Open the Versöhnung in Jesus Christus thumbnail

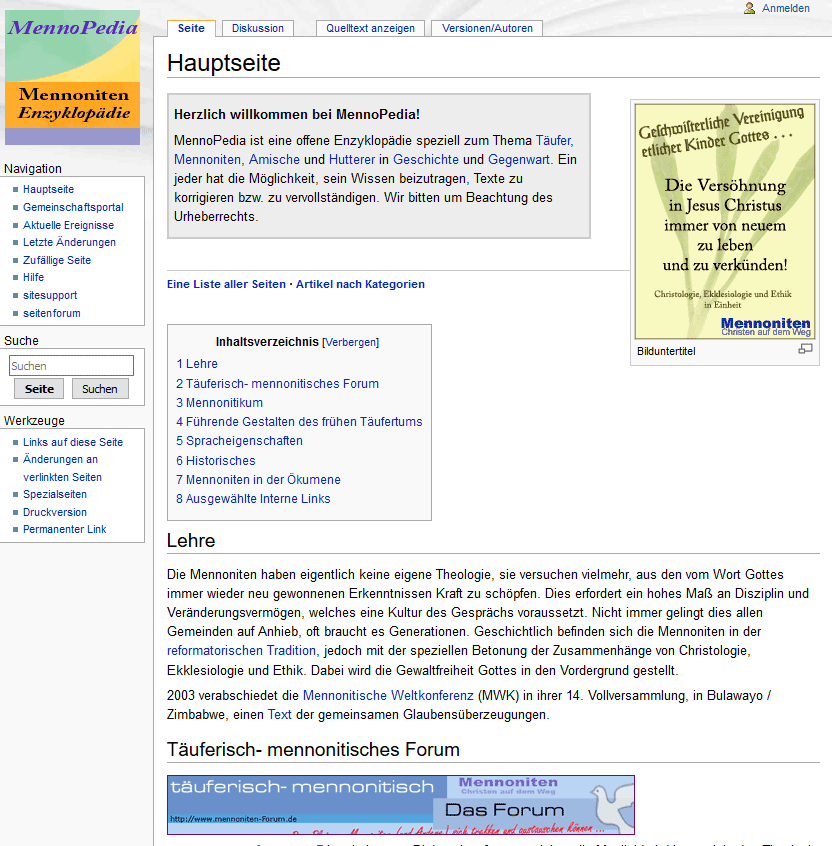725,221
